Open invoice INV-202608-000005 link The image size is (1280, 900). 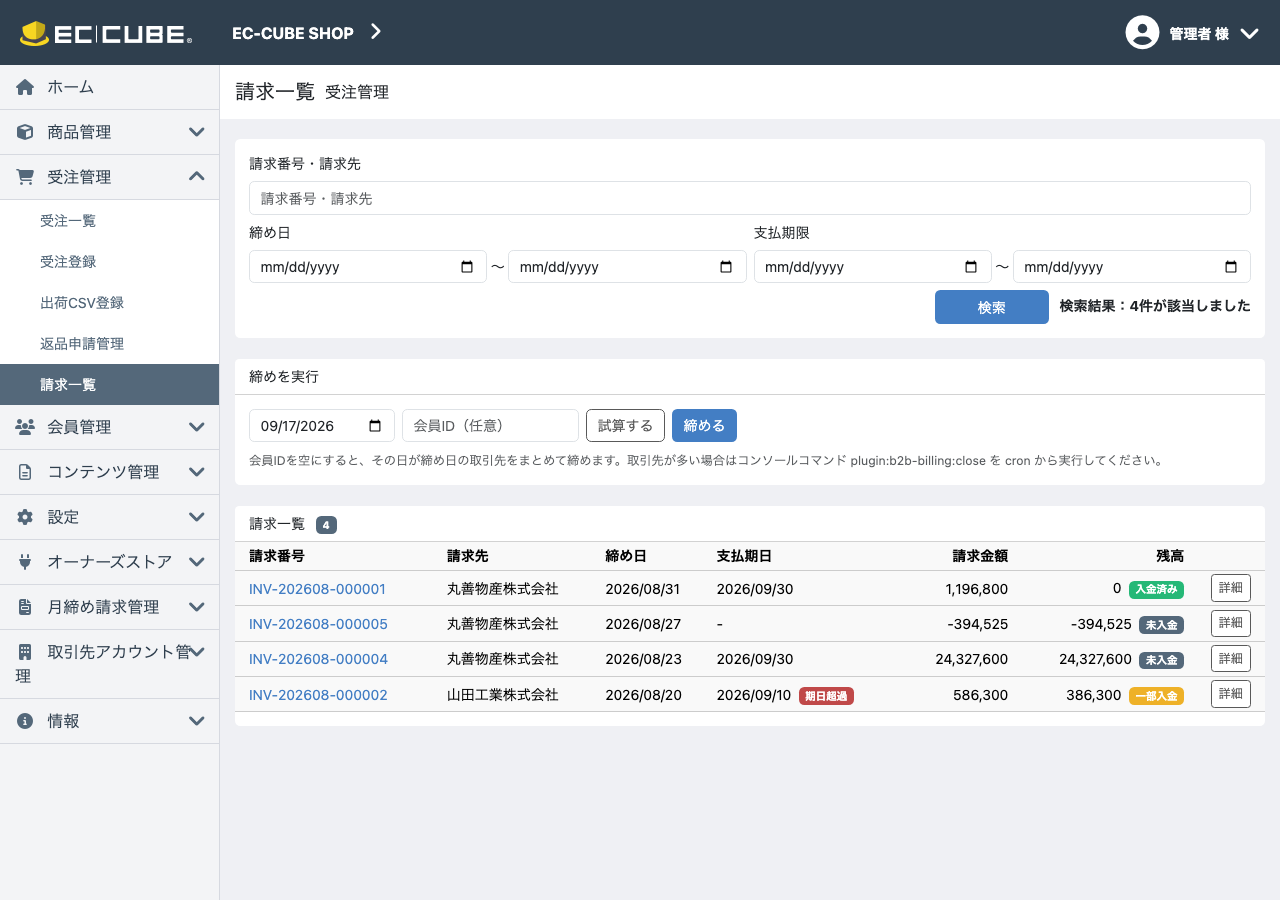tap(318, 624)
